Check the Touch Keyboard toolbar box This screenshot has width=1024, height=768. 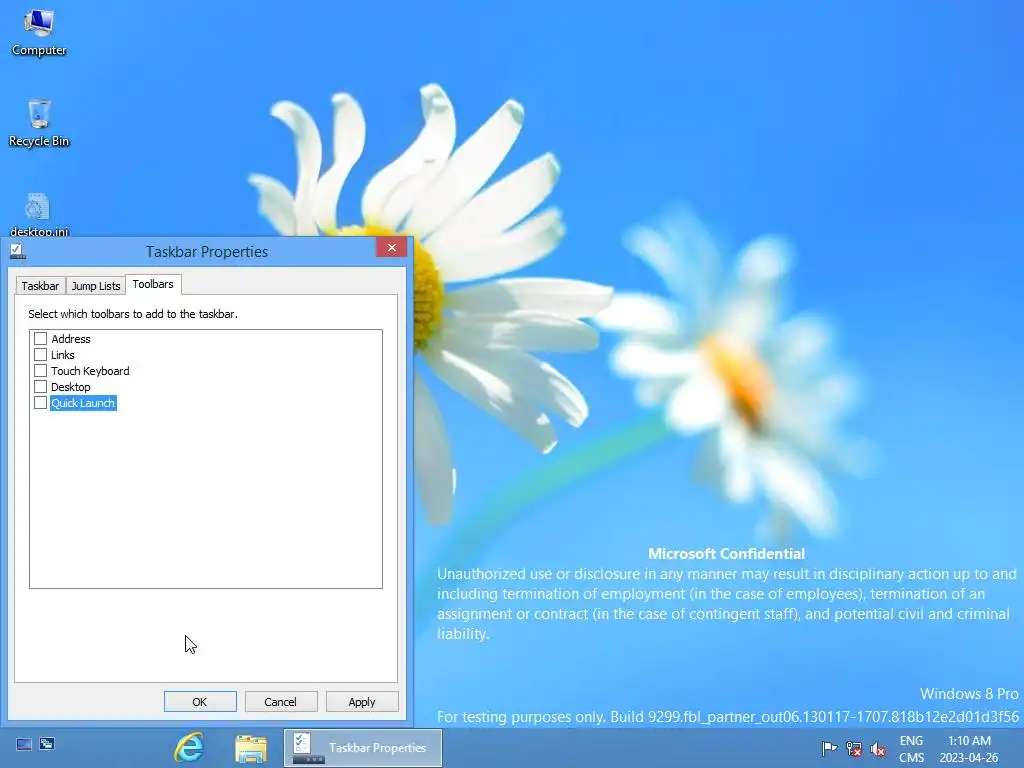click(40, 370)
